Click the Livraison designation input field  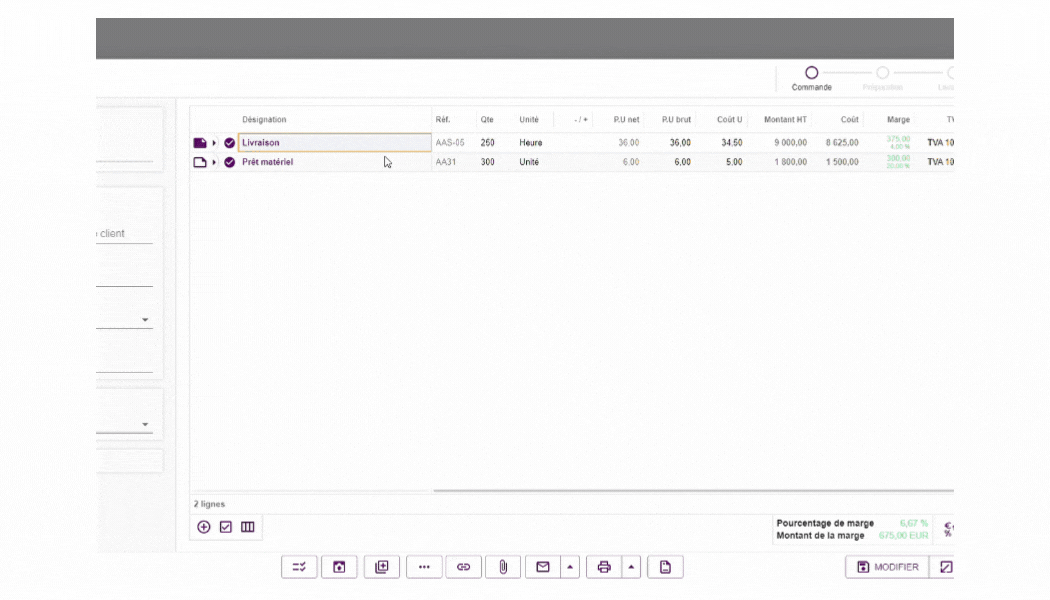335,143
